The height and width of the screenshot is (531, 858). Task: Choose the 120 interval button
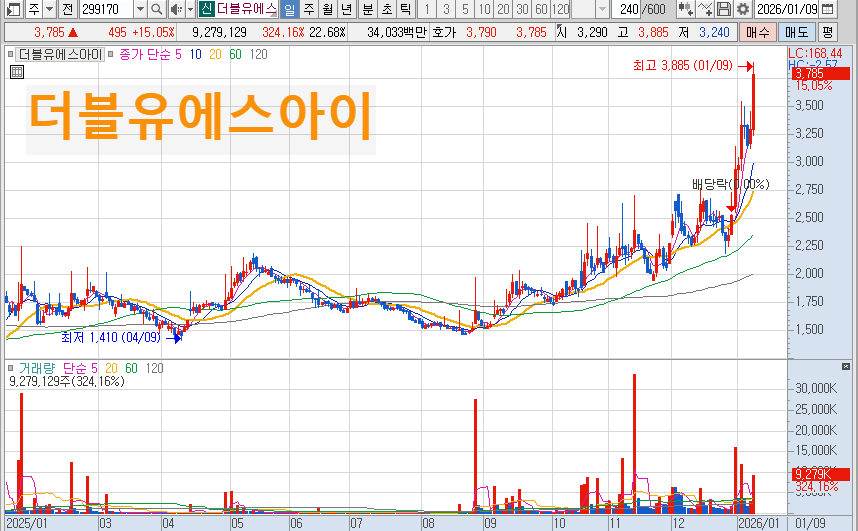point(560,9)
